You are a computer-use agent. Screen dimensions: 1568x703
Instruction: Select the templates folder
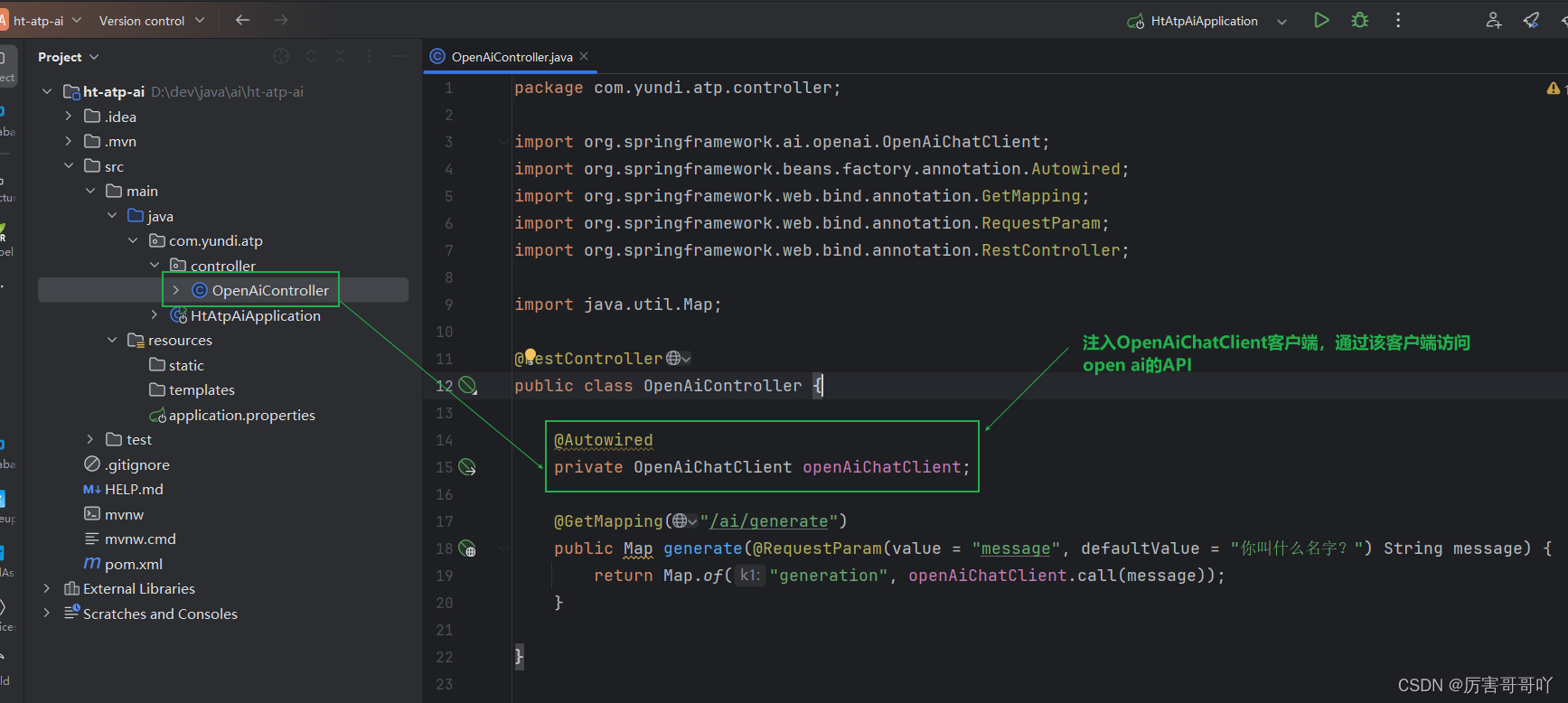pyautogui.click(x=202, y=389)
